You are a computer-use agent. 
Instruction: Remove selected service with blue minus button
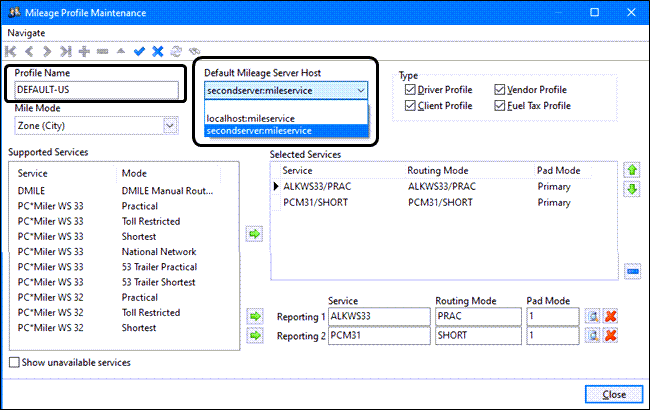pos(632,271)
